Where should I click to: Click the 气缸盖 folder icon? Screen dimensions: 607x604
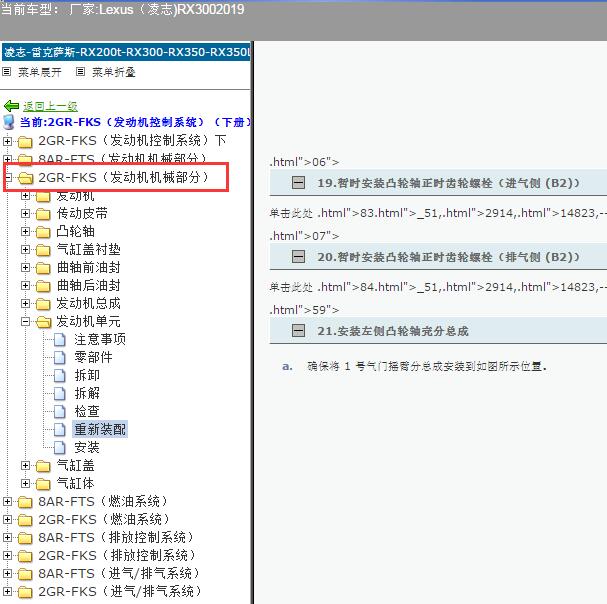tap(43, 466)
